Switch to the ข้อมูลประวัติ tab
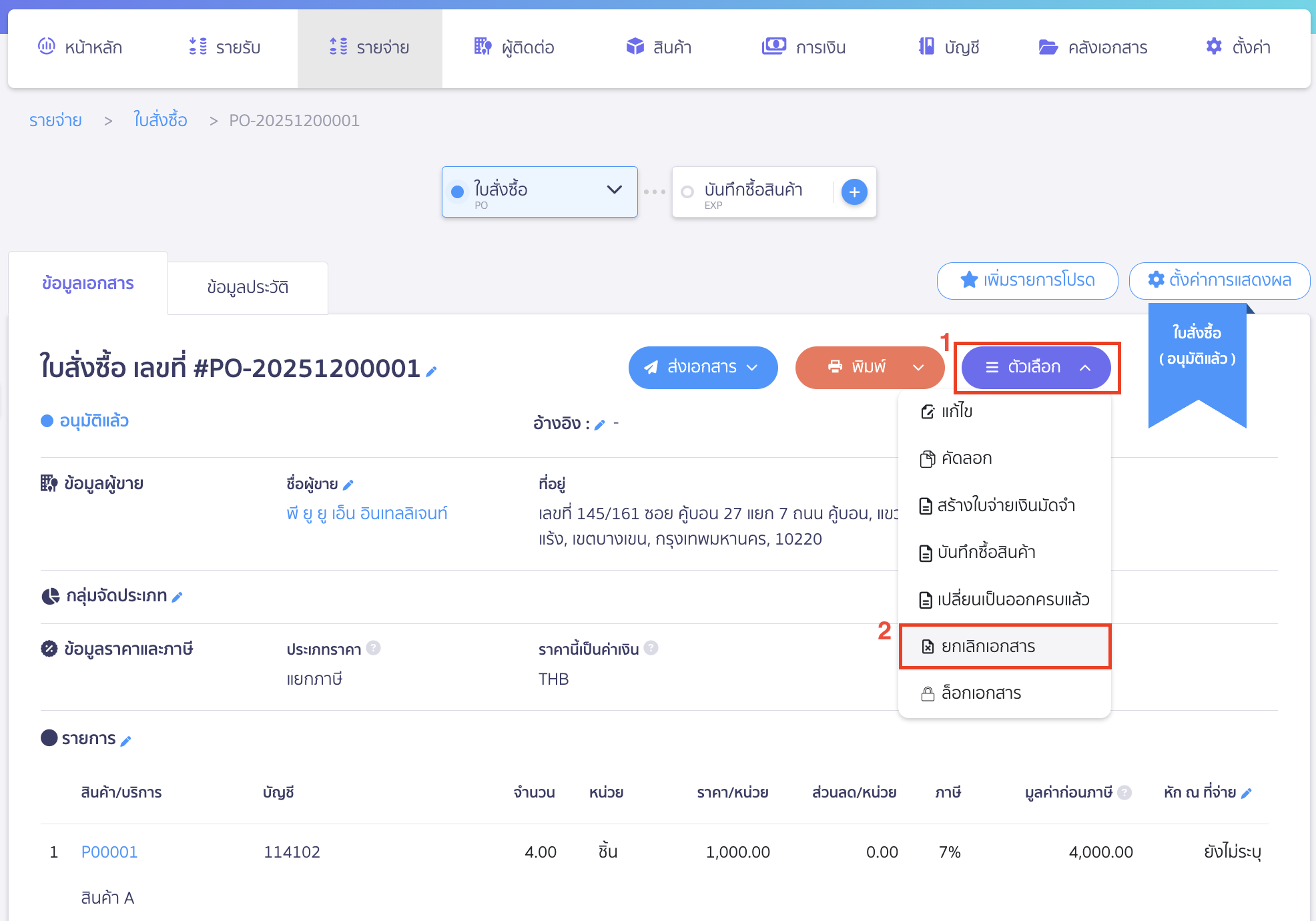The height and width of the screenshot is (921, 1316). pyautogui.click(x=248, y=287)
